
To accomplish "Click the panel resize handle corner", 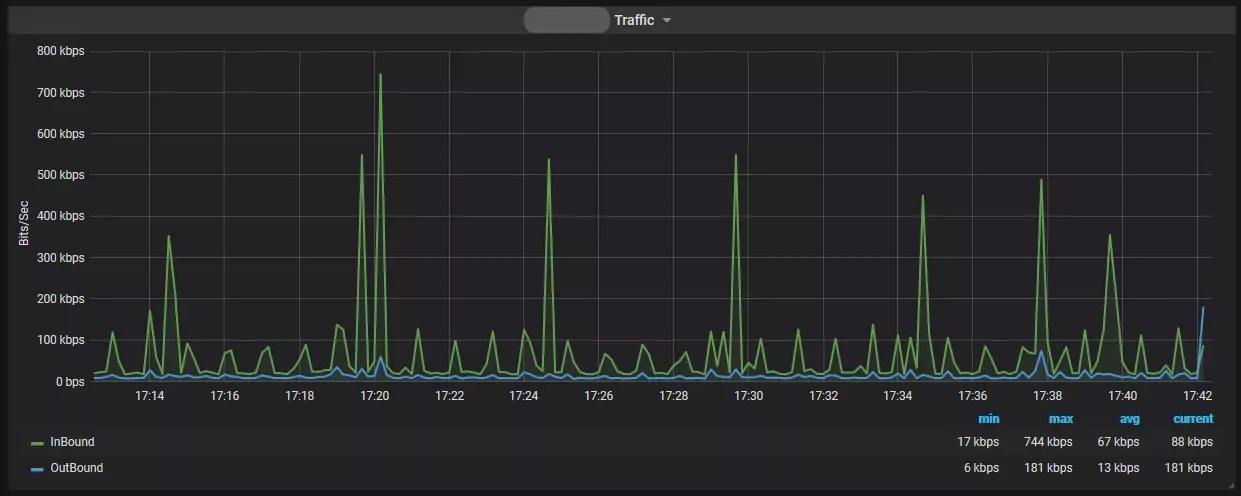I will coord(1230,484).
